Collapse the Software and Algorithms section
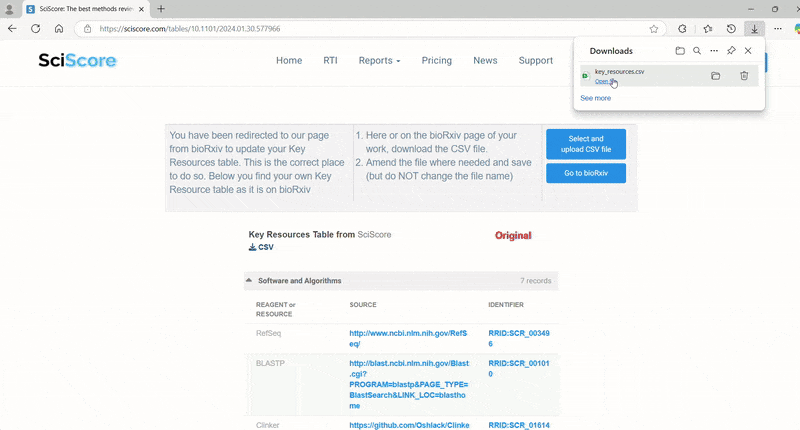Image resolution: width=800 pixels, height=430 pixels. point(249,281)
